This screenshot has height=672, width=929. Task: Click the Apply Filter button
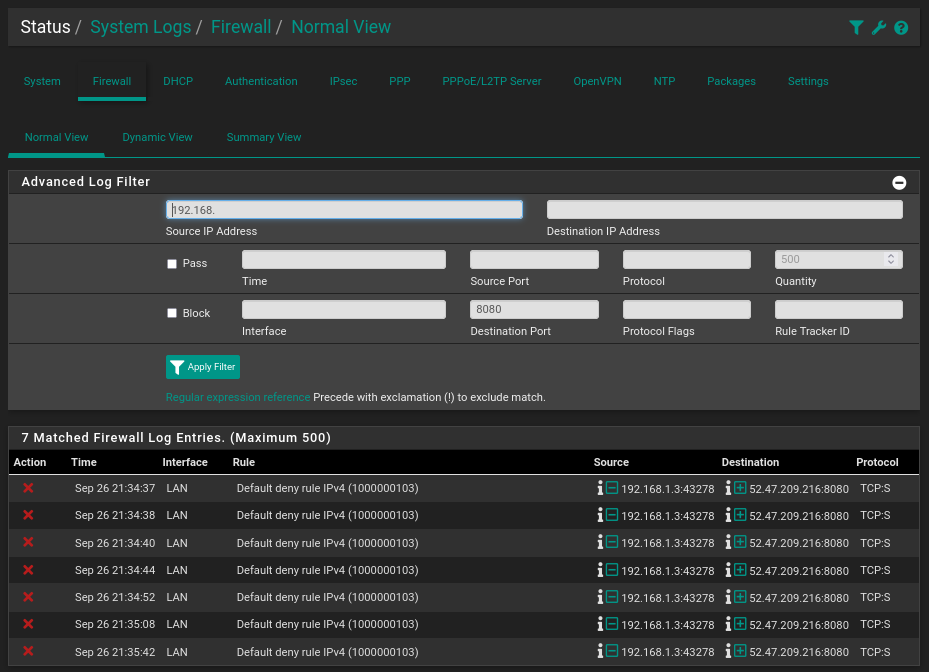coord(203,367)
